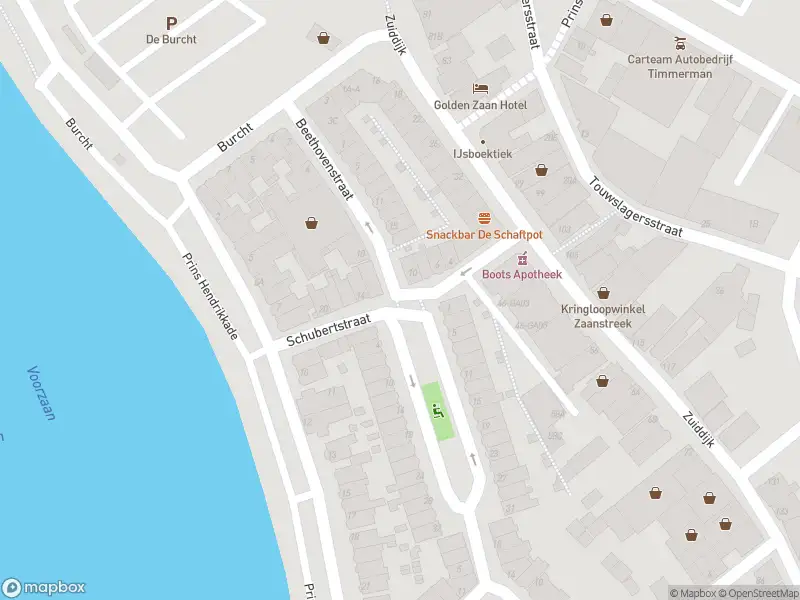Open the Boots Apotheek pharmacy marker

pyautogui.click(x=521, y=259)
